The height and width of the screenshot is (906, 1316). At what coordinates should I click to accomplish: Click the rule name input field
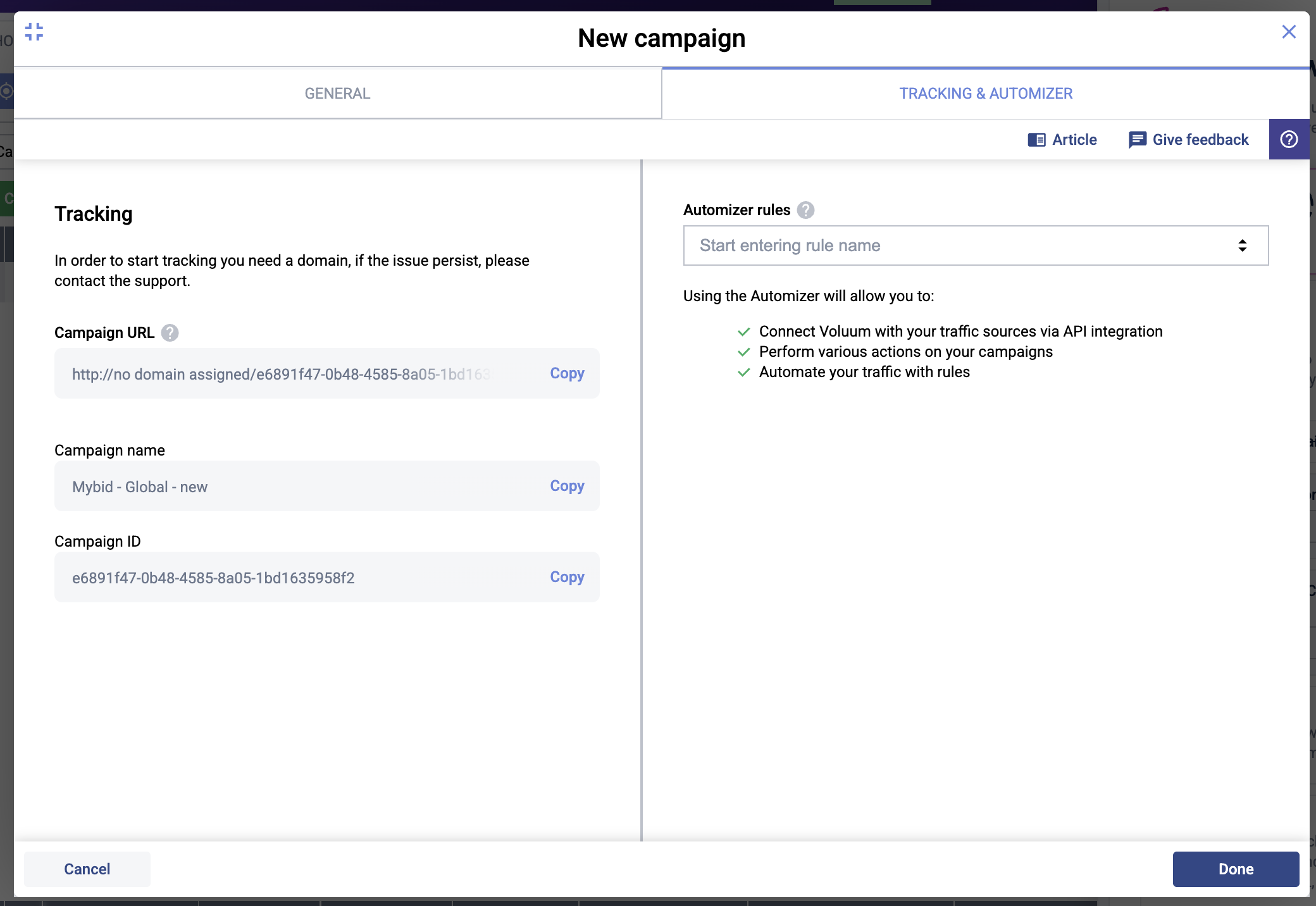(x=949, y=245)
